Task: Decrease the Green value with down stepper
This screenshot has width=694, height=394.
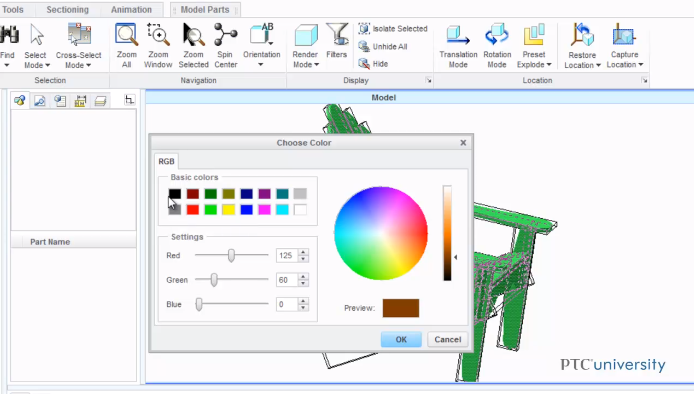Action: 303,283
